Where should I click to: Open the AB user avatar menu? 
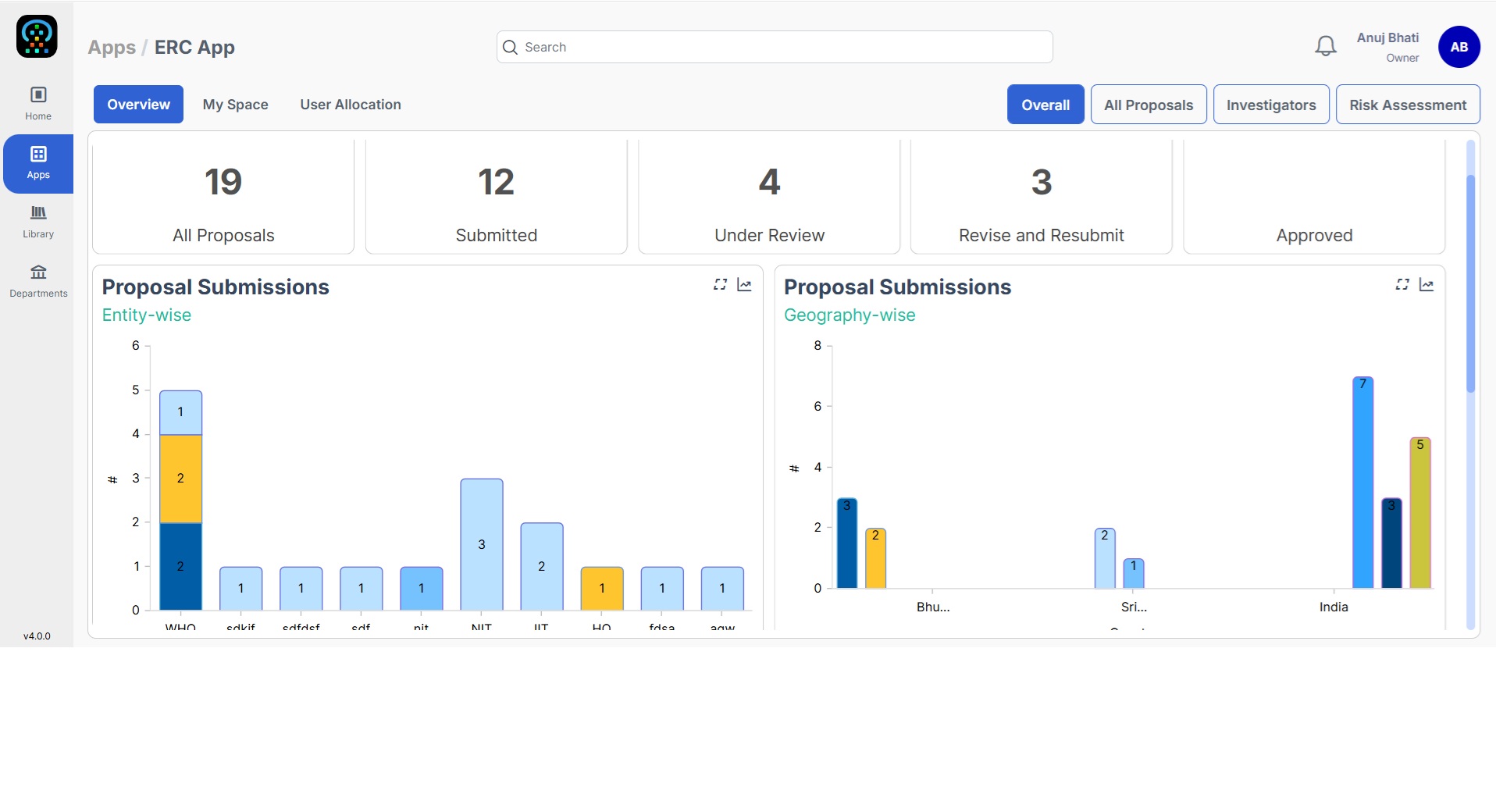coord(1459,47)
